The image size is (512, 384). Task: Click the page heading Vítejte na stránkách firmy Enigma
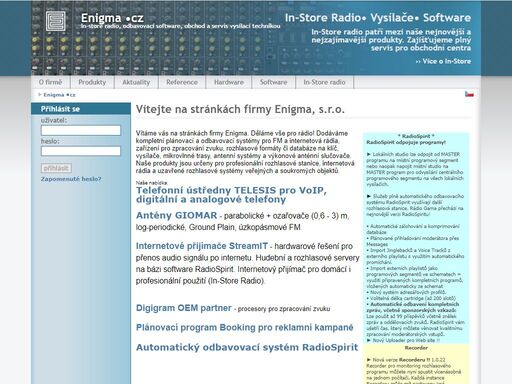pyautogui.click(x=240, y=109)
